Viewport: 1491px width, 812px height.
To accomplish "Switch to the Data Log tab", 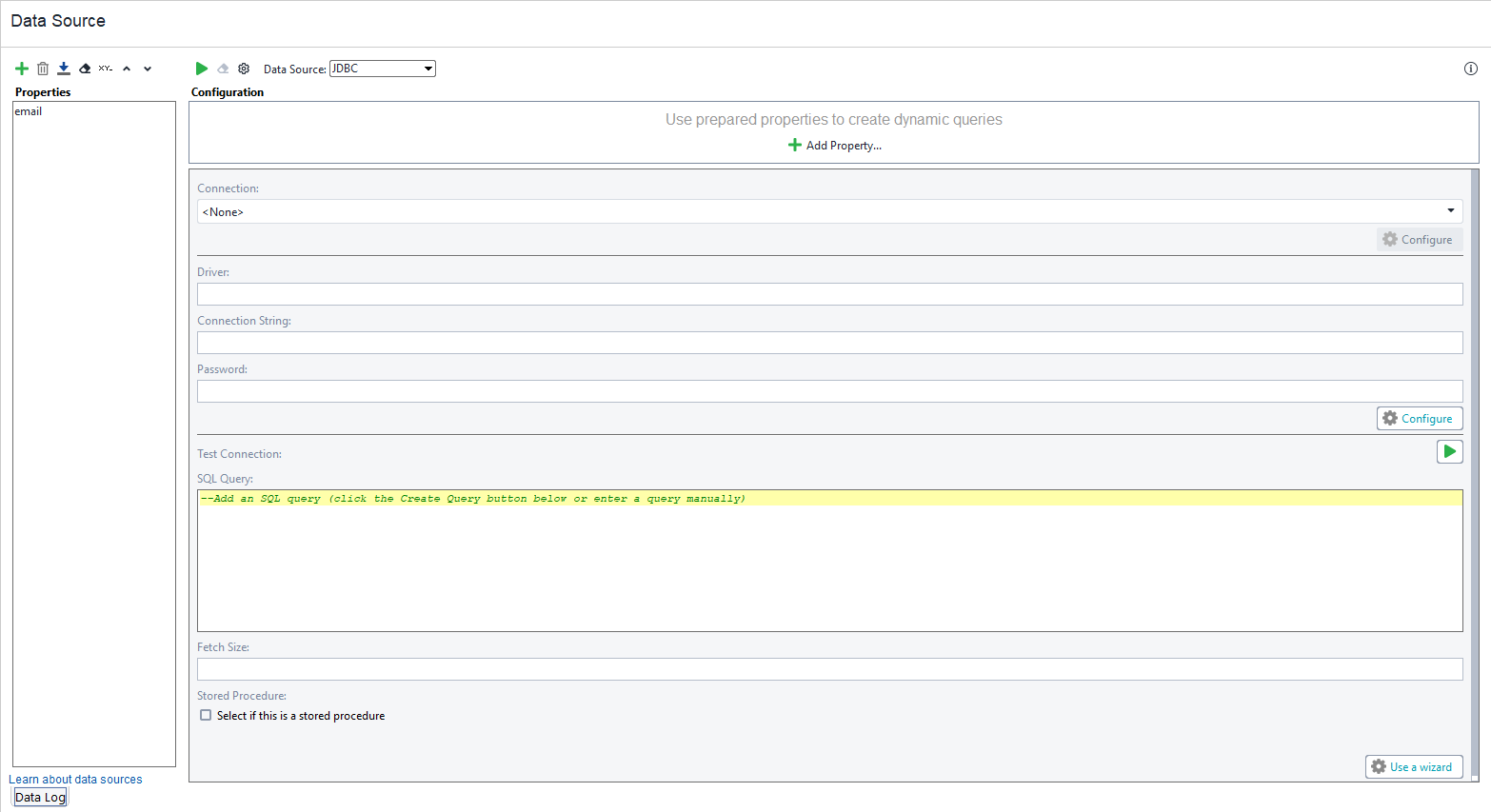I will 39,797.
